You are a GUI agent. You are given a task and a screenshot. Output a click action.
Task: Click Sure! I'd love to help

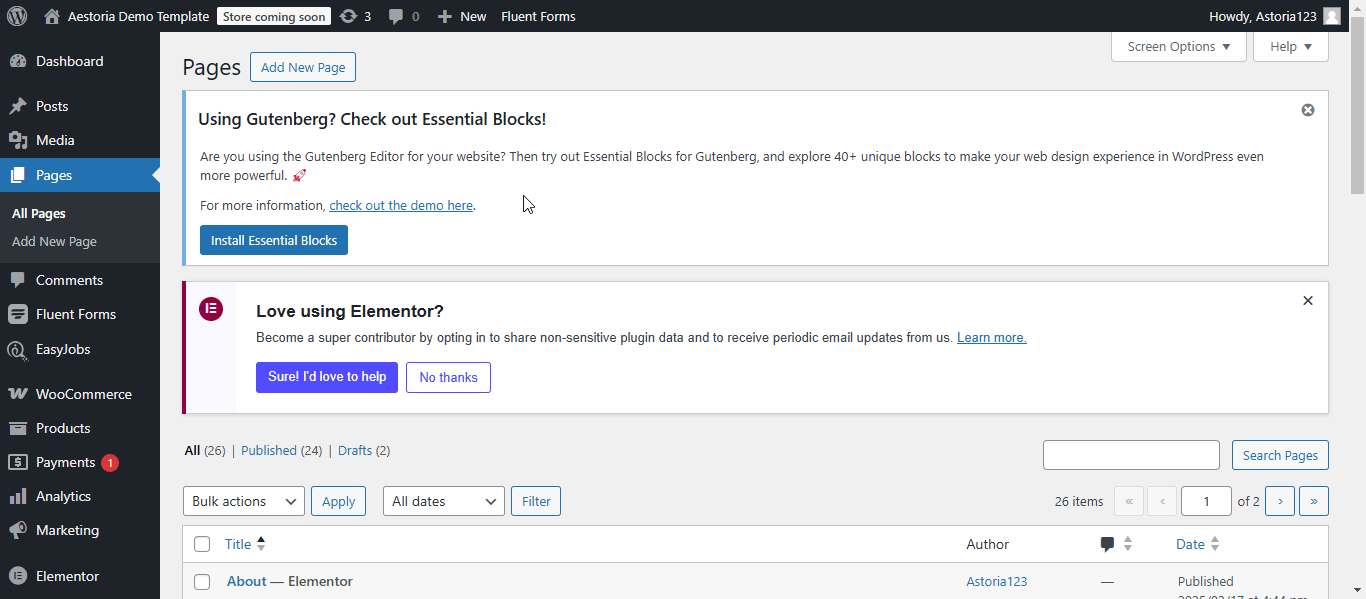327,377
